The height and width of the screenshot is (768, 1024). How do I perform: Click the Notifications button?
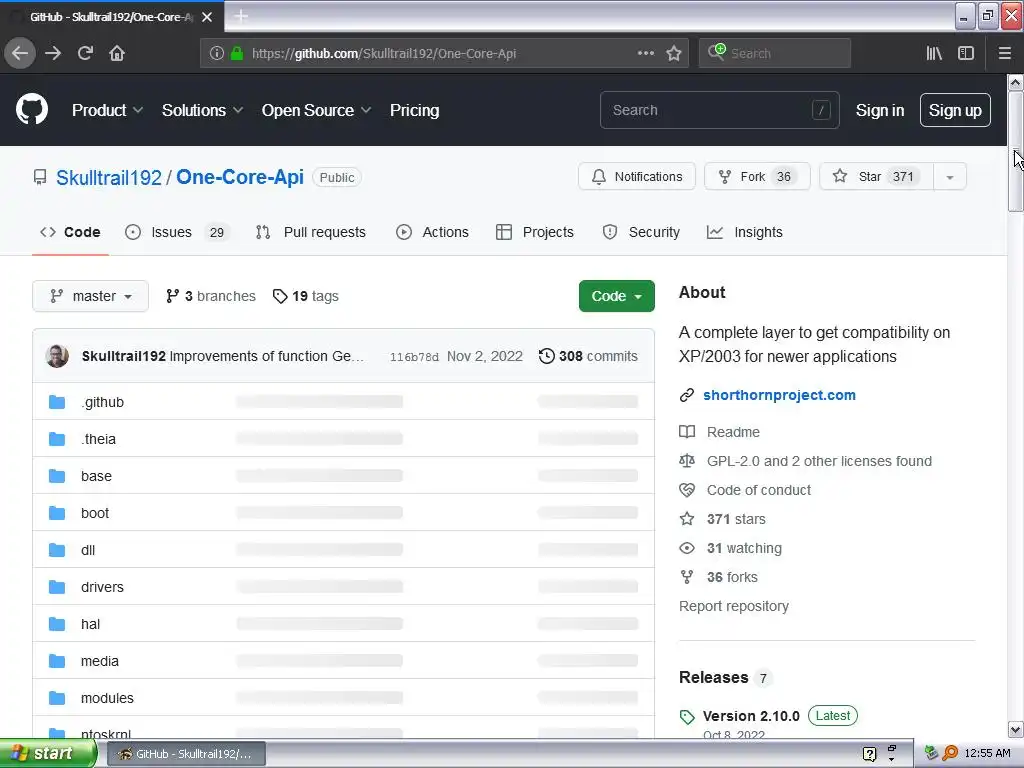pyautogui.click(x=637, y=176)
